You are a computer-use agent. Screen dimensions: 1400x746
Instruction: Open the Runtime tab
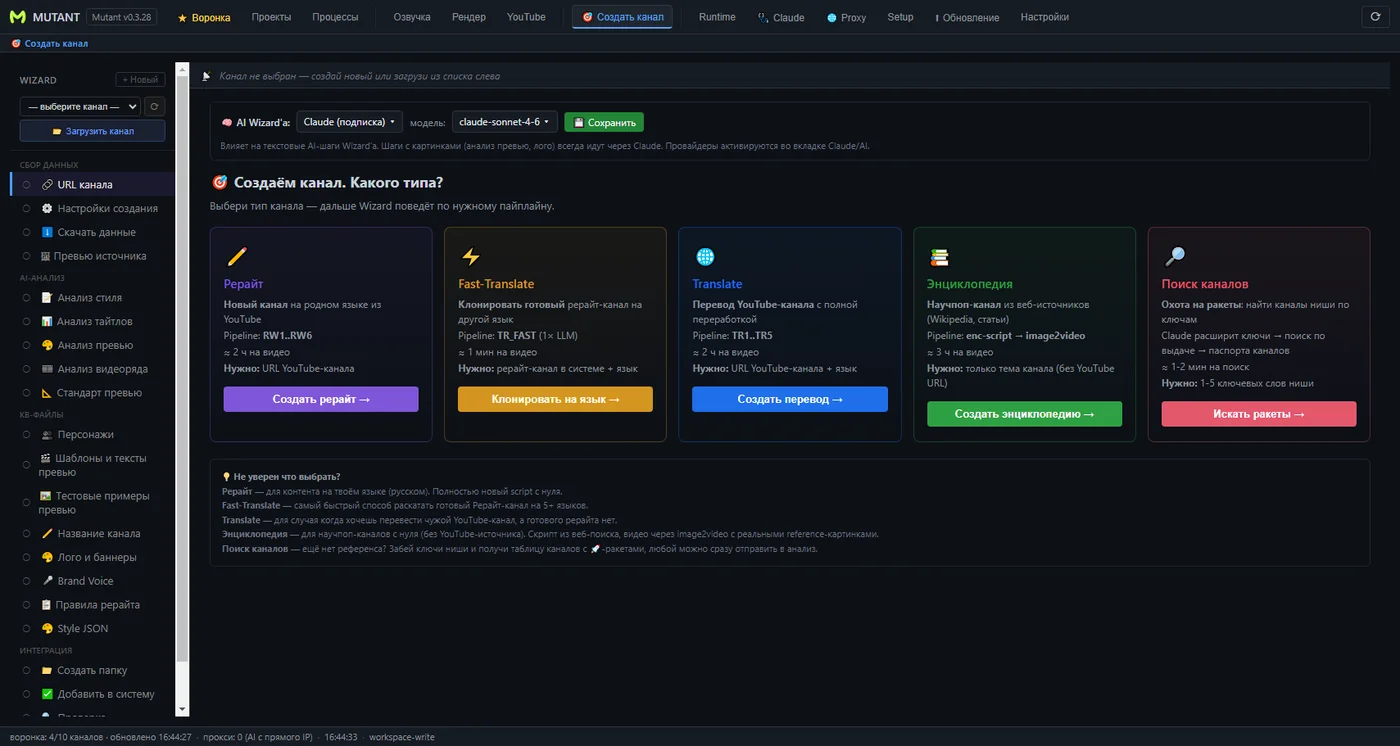pyautogui.click(x=717, y=17)
